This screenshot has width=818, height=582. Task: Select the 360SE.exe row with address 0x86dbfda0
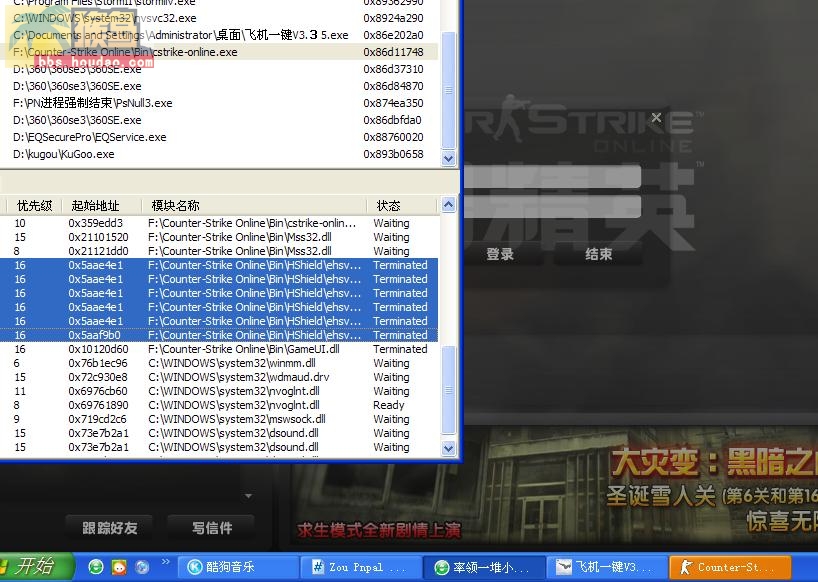click(x=219, y=120)
